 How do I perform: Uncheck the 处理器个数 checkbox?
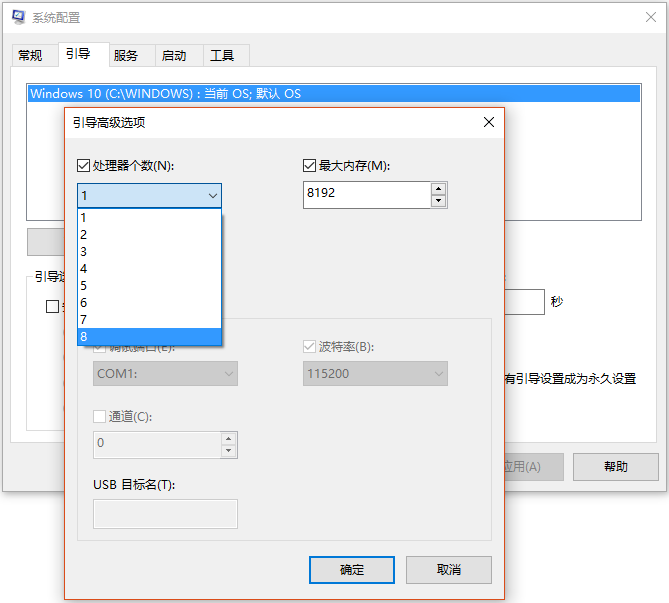84,166
